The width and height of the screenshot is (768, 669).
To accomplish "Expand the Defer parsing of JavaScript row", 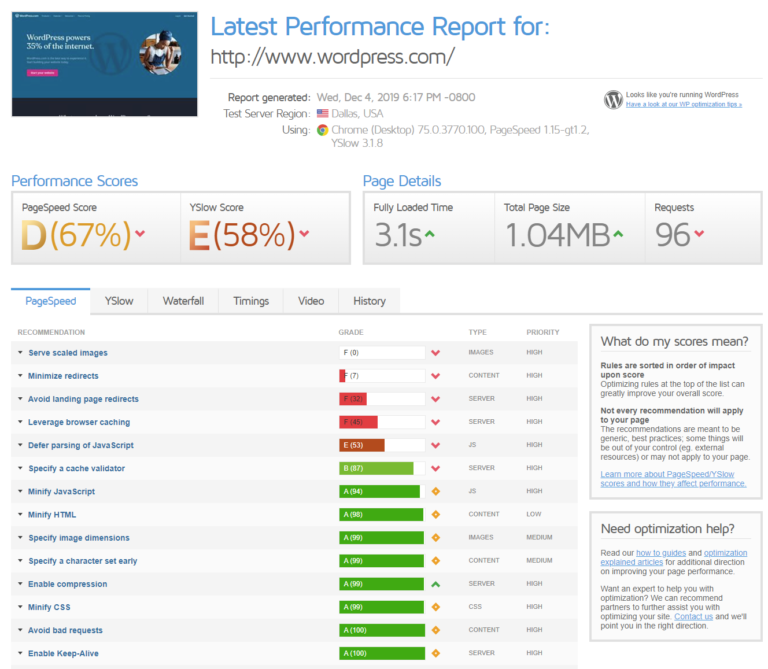I will (80, 445).
